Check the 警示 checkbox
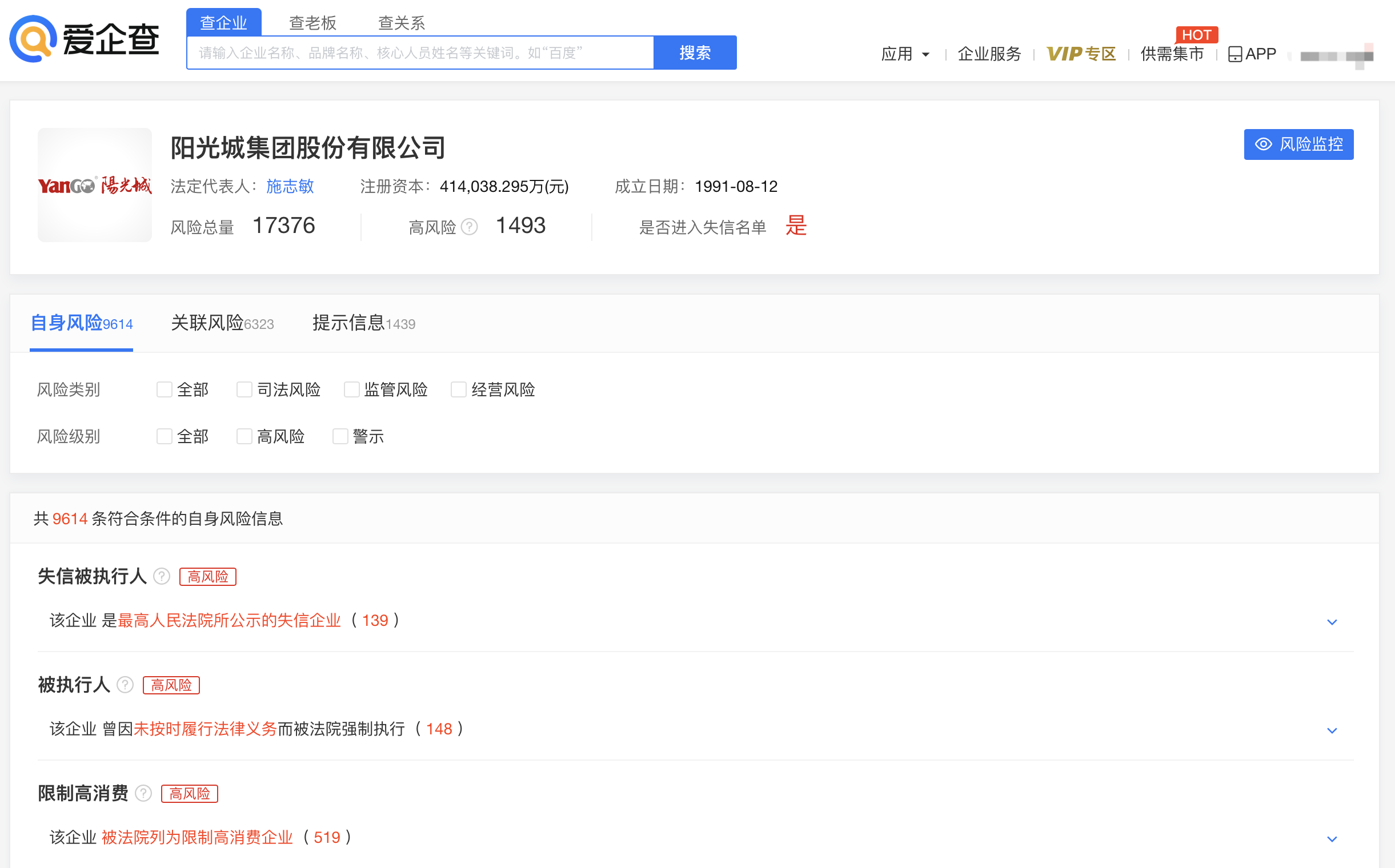This screenshot has height=868, width=1395. click(340, 436)
